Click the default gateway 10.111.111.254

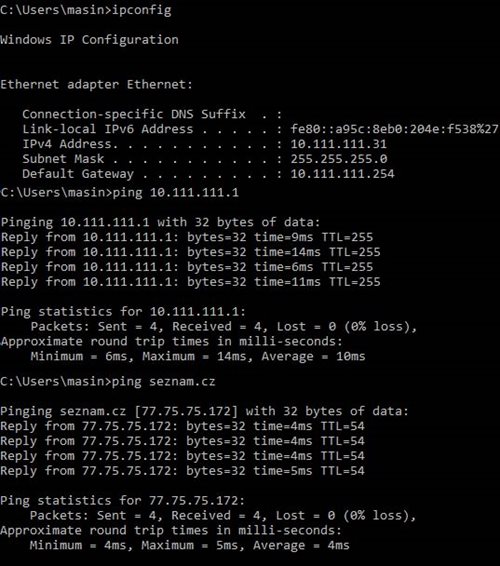point(342,174)
